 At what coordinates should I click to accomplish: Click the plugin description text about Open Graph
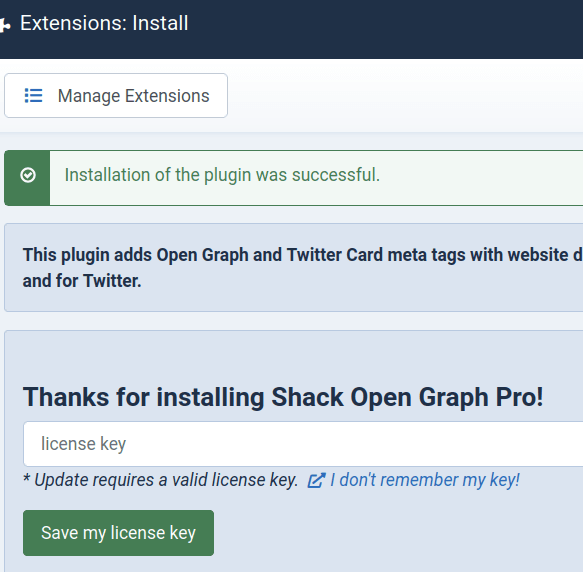[x=303, y=267]
